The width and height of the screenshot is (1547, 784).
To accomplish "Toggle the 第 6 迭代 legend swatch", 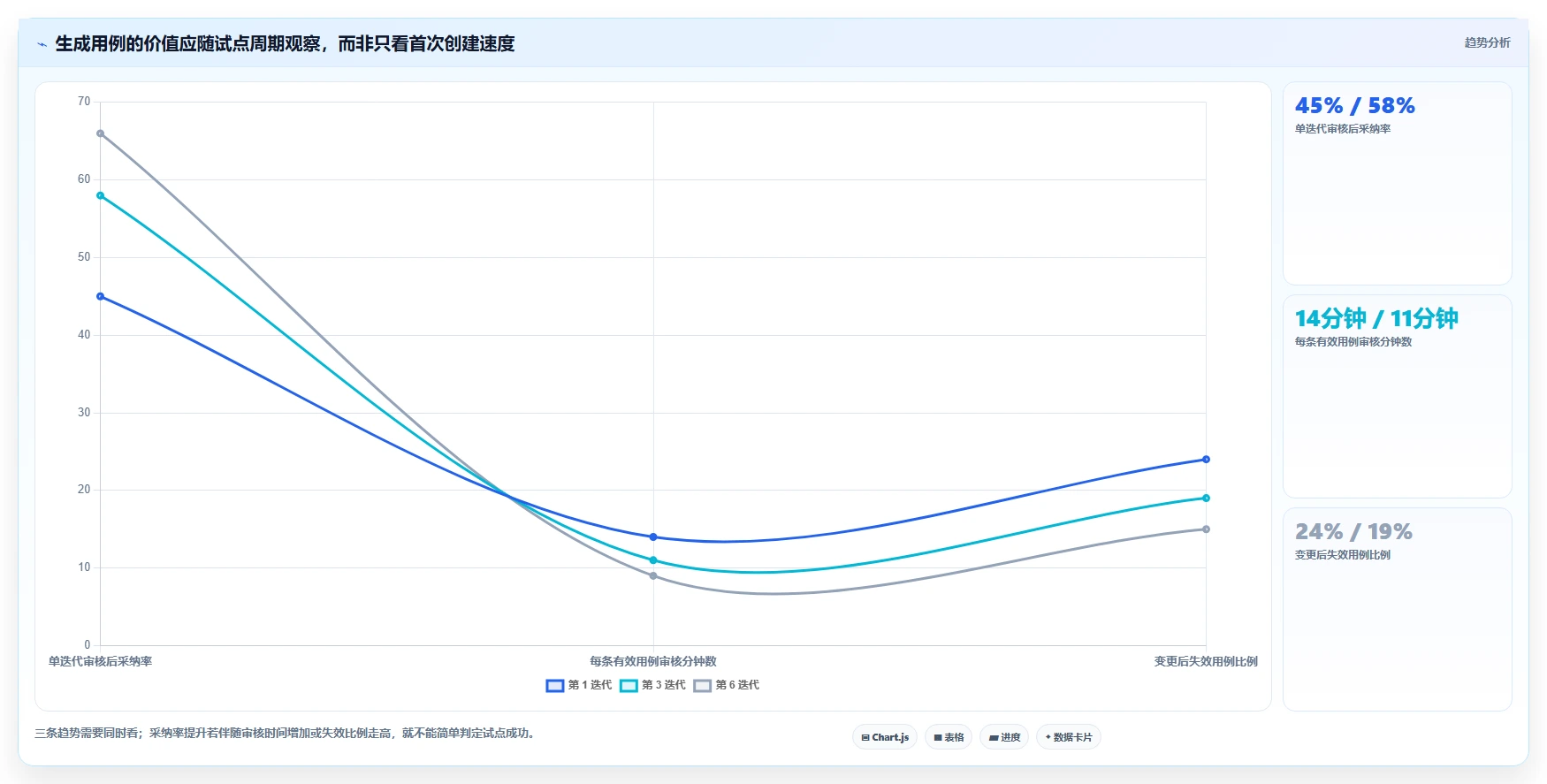I will (703, 686).
